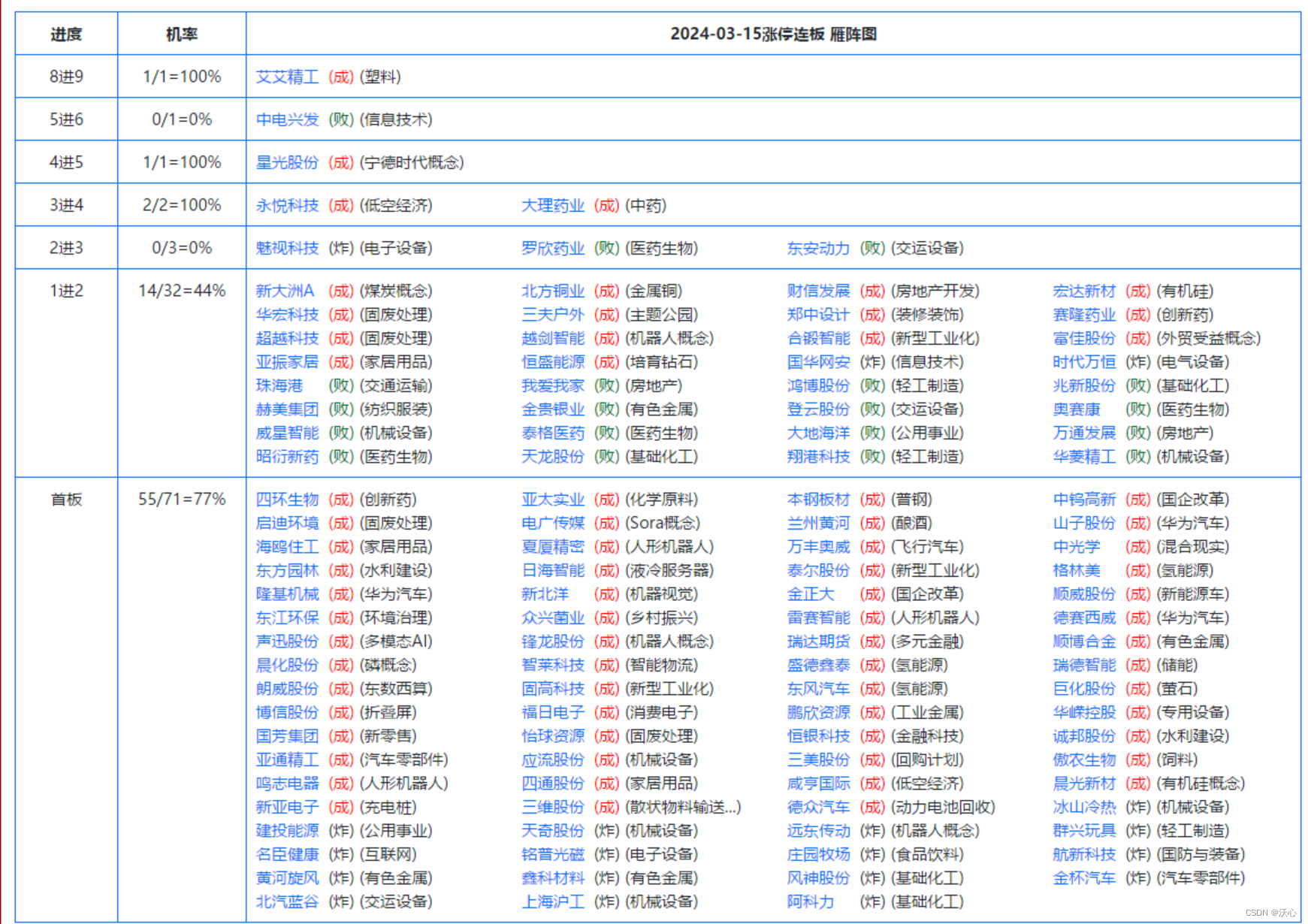The image size is (1308, 924).
Task: Open the 大理药业 stock link
Action: pyautogui.click(x=553, y=205)
